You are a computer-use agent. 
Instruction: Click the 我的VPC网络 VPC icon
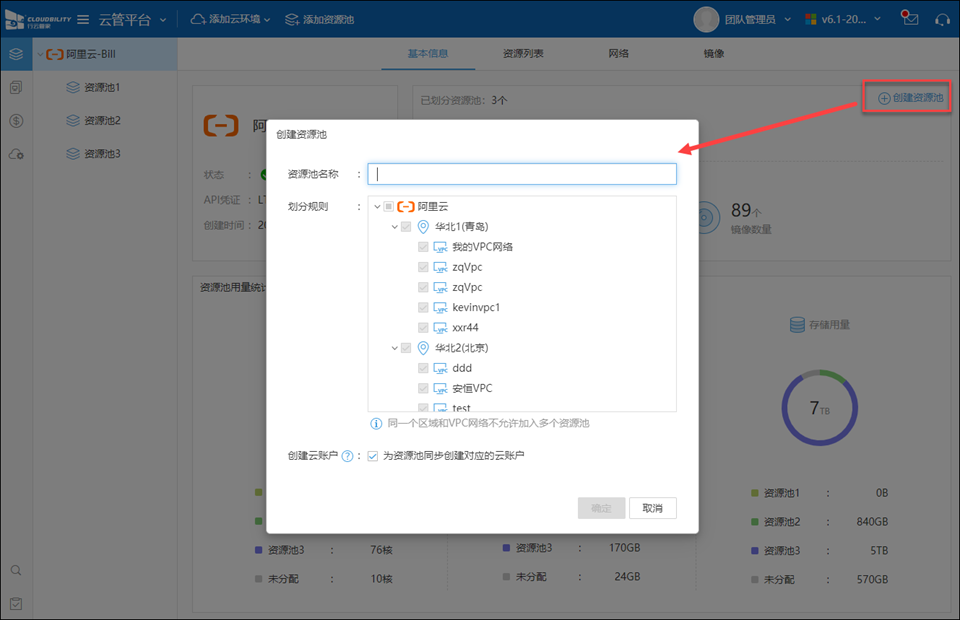pyautogui.click(x=440, y=247)
